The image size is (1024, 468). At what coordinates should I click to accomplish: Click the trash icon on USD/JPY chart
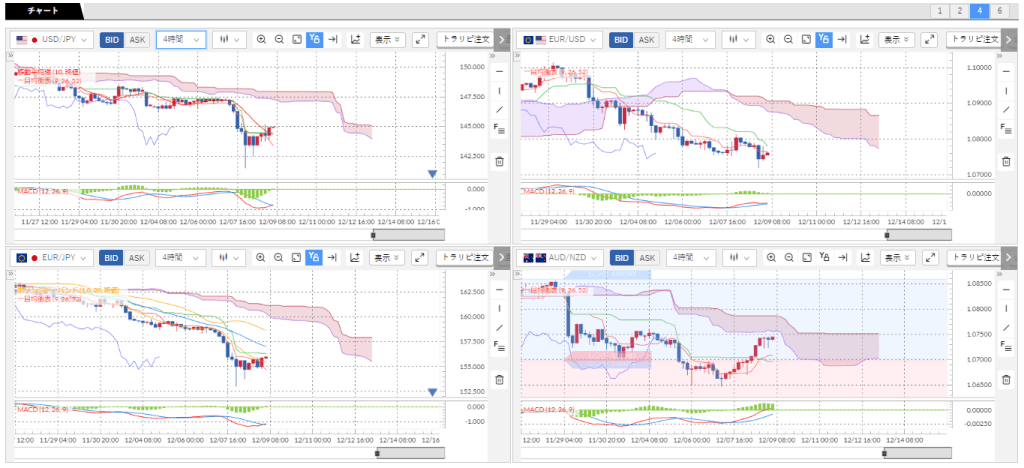pos(499,161)
